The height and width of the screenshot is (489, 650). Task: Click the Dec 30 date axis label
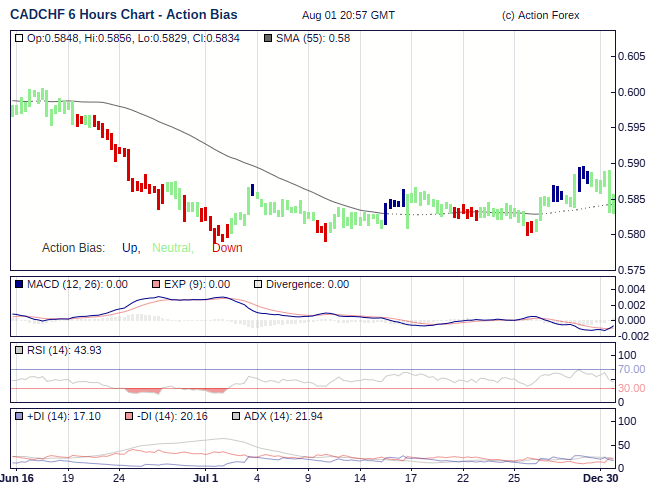pos(601,479)
